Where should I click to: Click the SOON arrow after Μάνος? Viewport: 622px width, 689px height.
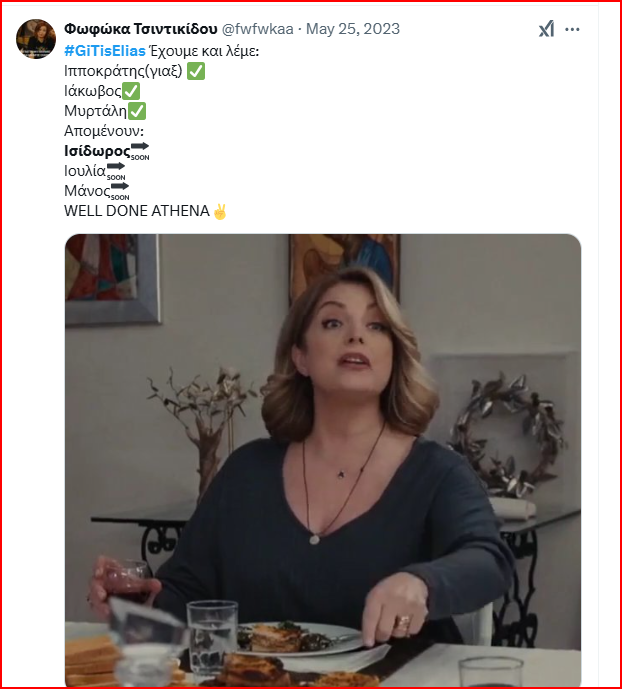pyautogui.click(x=120, y=190)
